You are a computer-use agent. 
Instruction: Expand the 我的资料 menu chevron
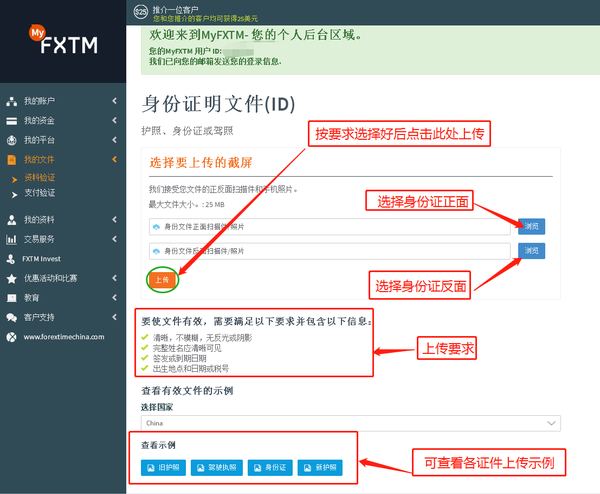(x=115, y=219)
